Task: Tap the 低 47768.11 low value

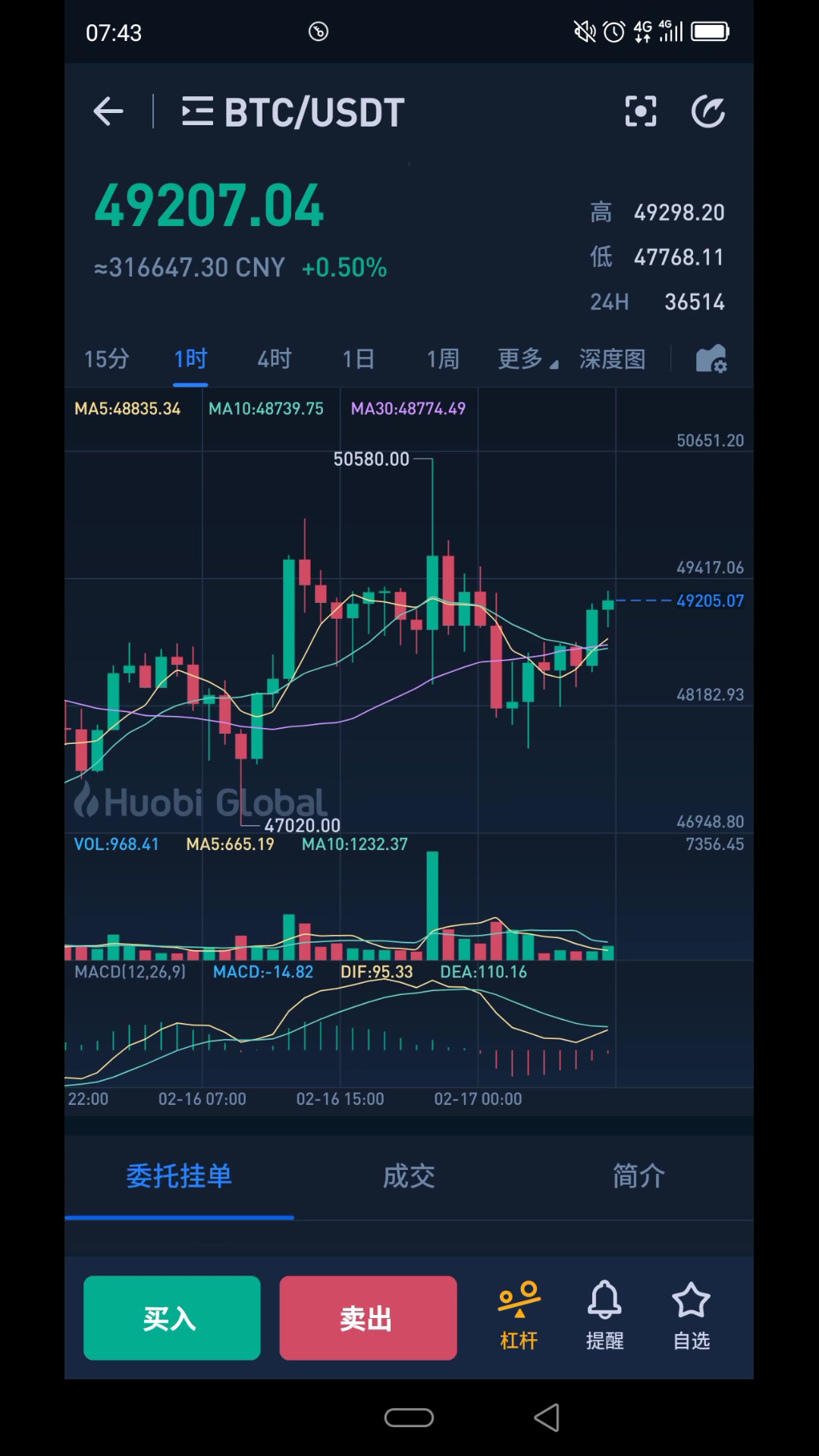Action: 657,257
